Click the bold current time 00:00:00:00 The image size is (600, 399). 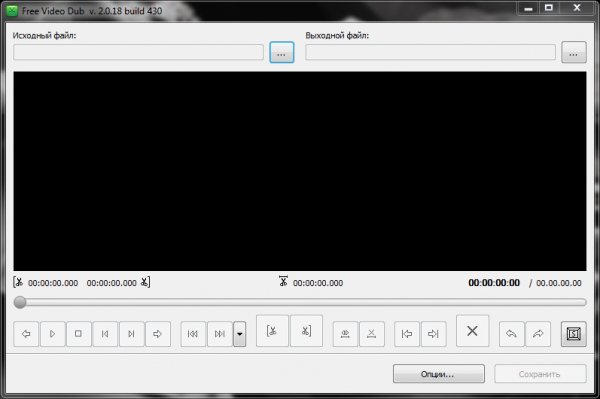tap(494, 283)
